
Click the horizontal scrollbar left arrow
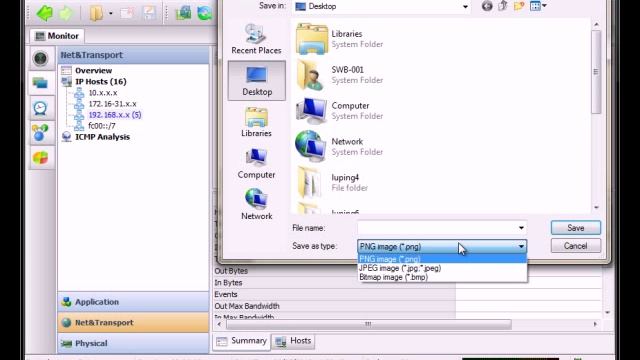point(219,324)
